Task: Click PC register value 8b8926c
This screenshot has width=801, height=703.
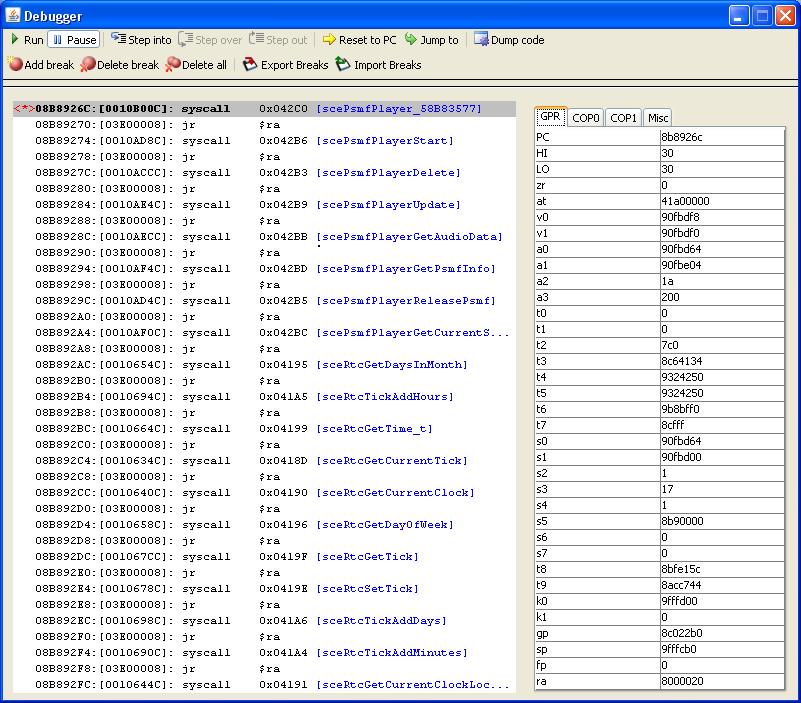Action: 722,137
